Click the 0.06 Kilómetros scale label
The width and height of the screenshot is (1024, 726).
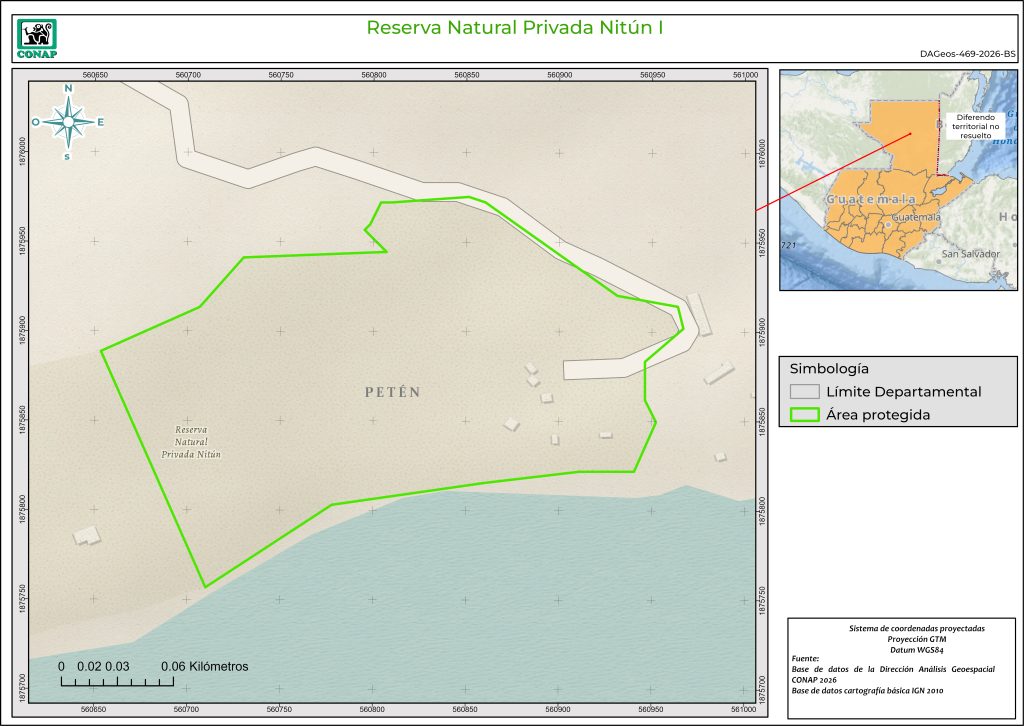click(204, 666)
